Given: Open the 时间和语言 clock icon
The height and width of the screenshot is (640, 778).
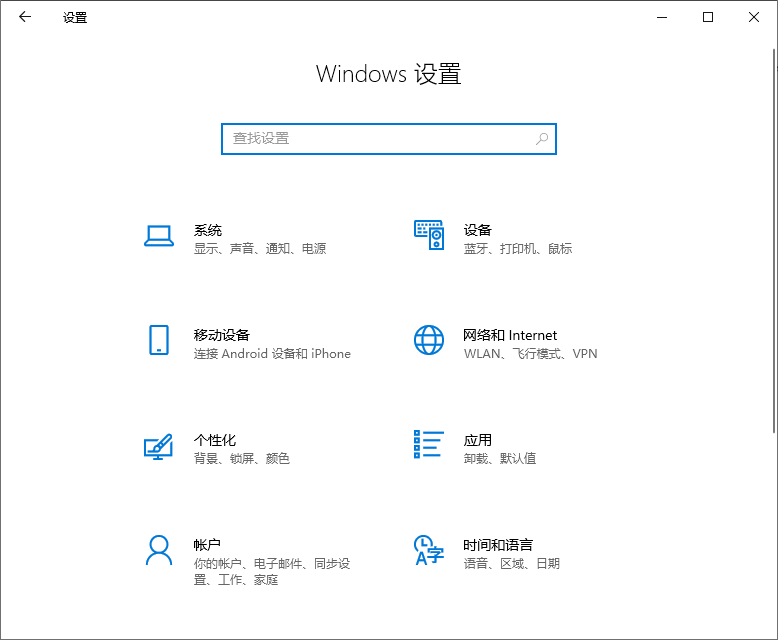Looking at the screenshot, I should pos(429,550).
